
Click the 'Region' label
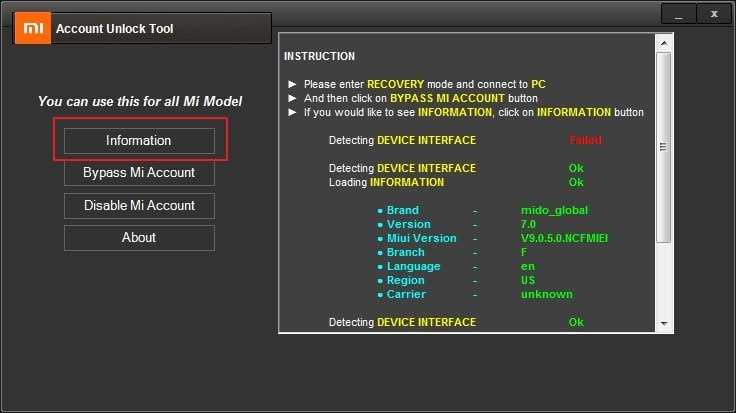(x=406, y=281)
